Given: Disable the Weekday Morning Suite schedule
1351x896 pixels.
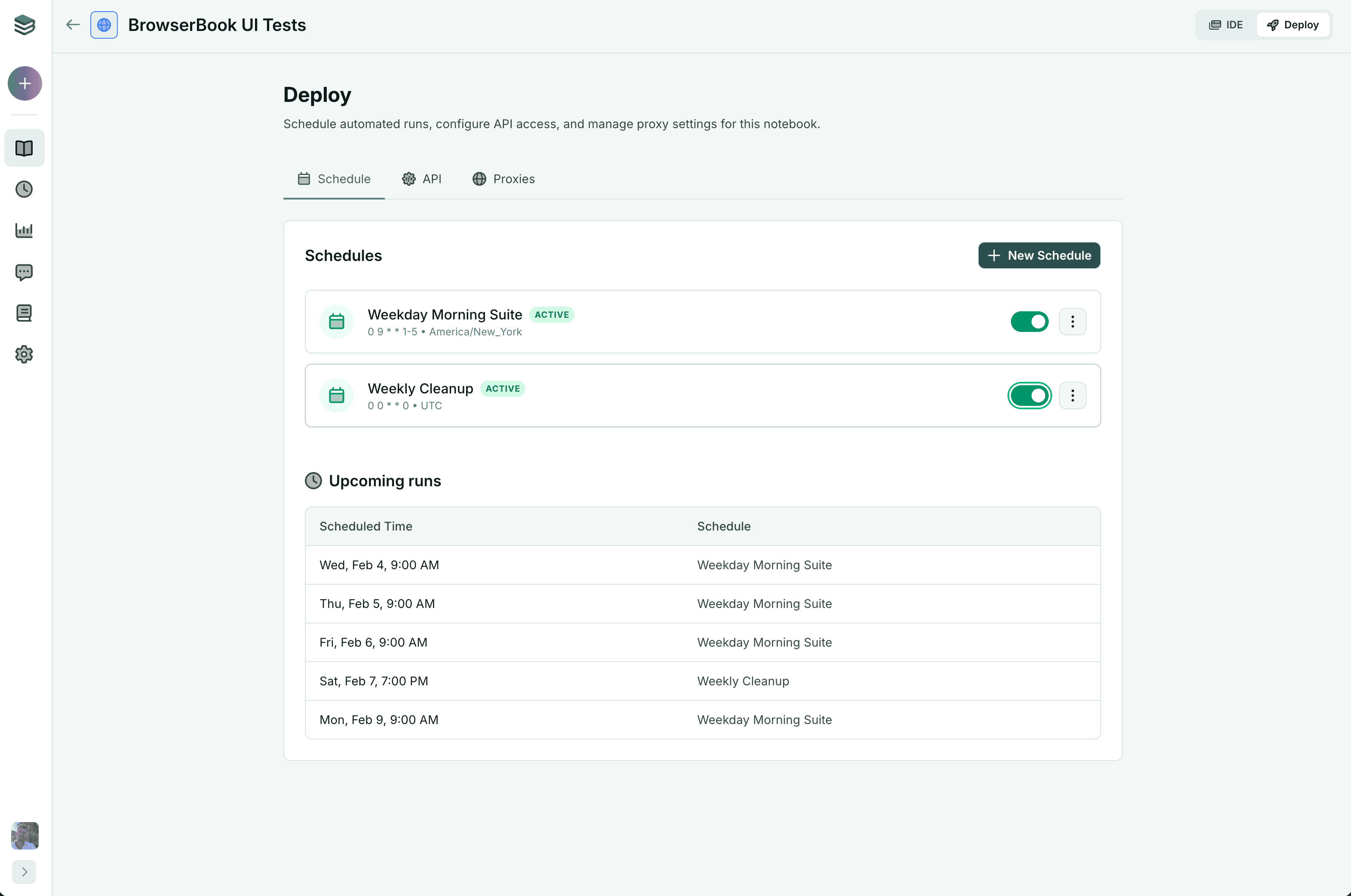Looking at the screenshot, I should (1029, 321).
